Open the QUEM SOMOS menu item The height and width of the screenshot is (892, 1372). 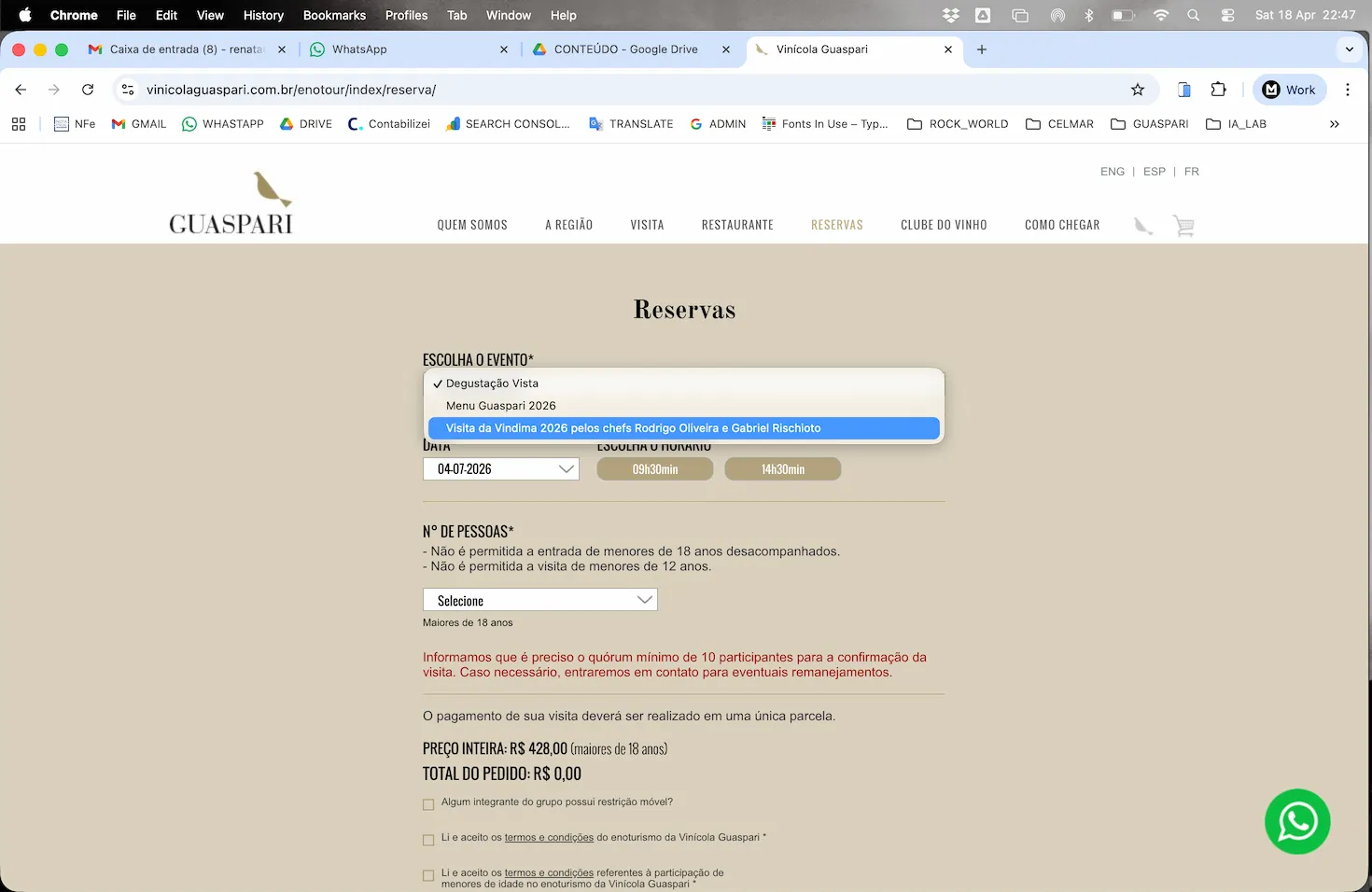(x=472, y=225)
